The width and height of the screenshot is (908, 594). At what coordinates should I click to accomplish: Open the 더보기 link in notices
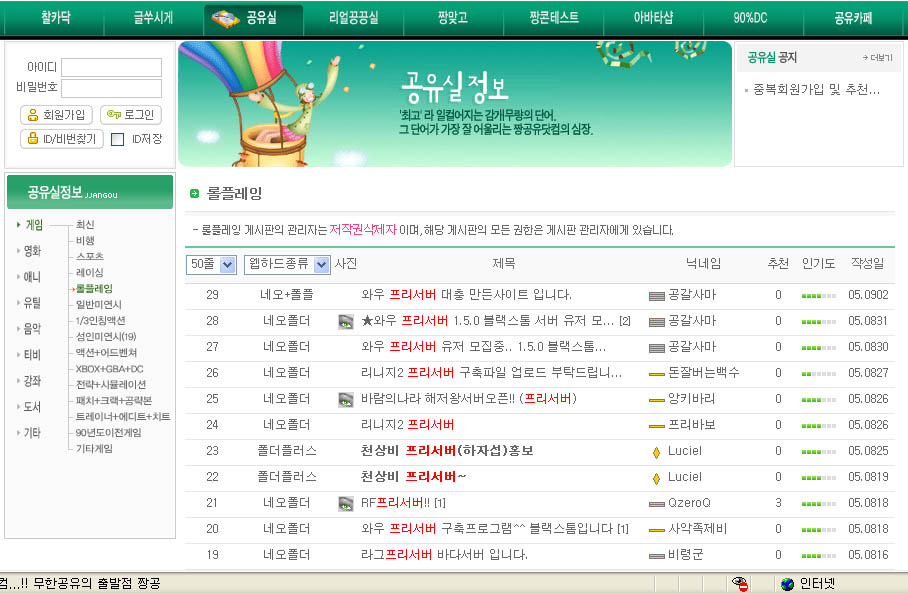tap(877, 58)
